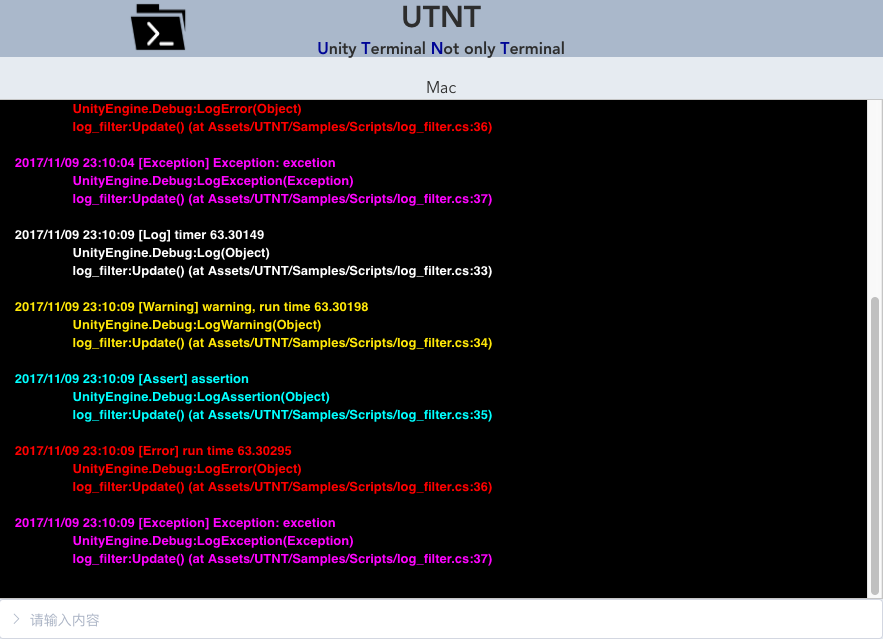
Task: Click the UTNT title heading
Action: pos(441,17)
